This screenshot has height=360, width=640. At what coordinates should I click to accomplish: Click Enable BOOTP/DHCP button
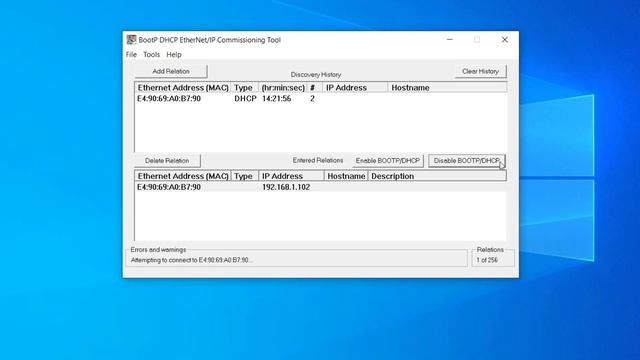[388, 160]
